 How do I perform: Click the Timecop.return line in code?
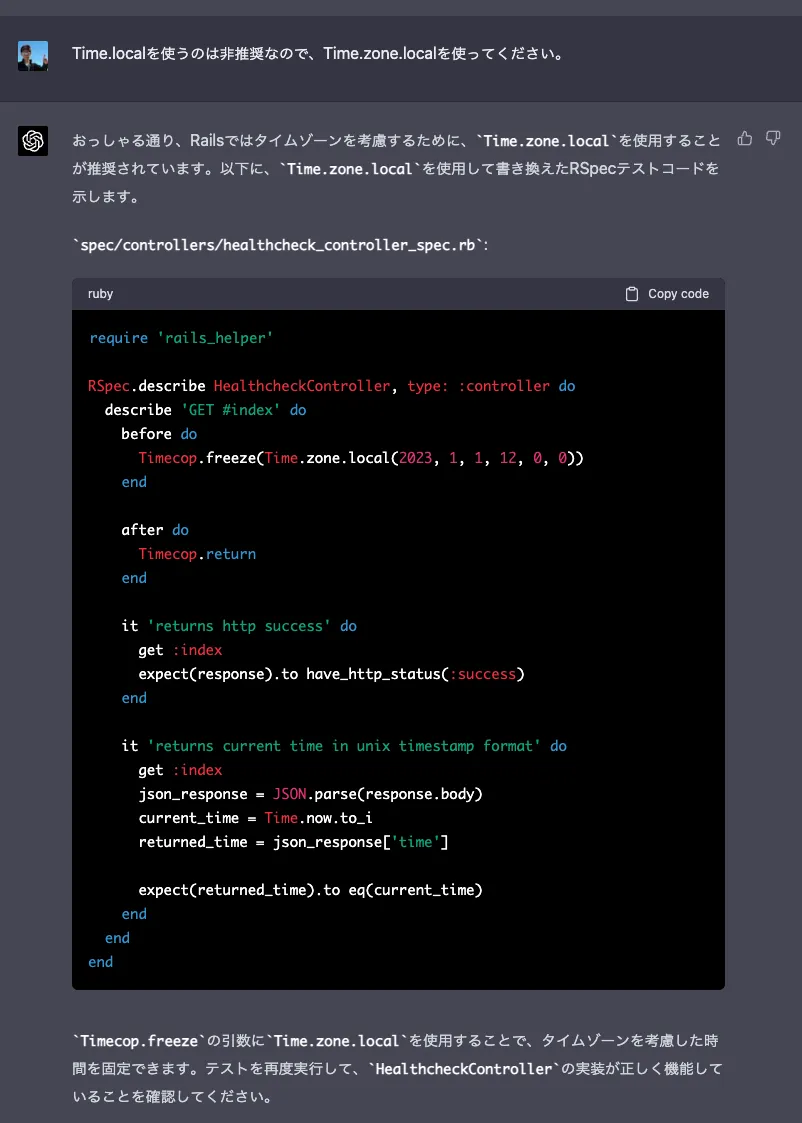coord(197,554)
